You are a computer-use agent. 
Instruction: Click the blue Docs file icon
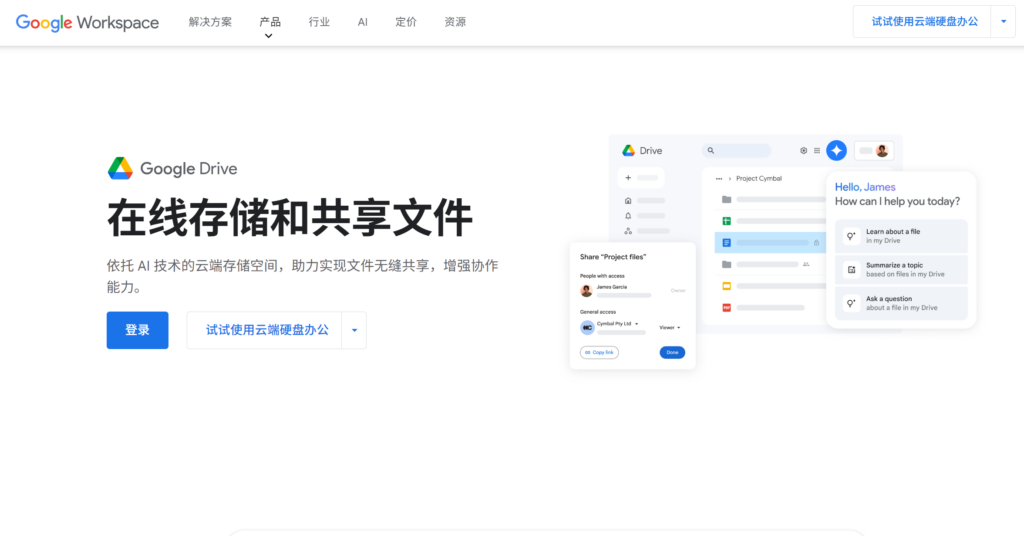click(x=727, y=242)
